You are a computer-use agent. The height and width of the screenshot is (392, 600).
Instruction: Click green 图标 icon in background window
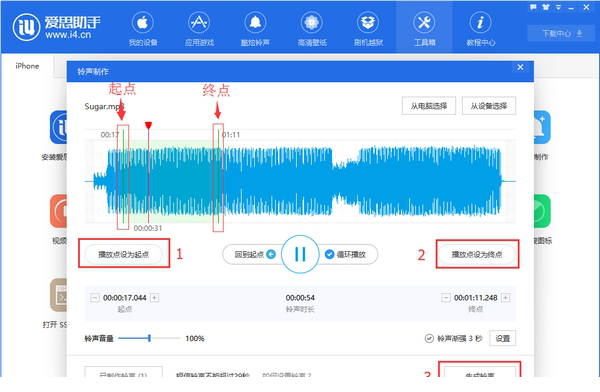tap(543, 211)
